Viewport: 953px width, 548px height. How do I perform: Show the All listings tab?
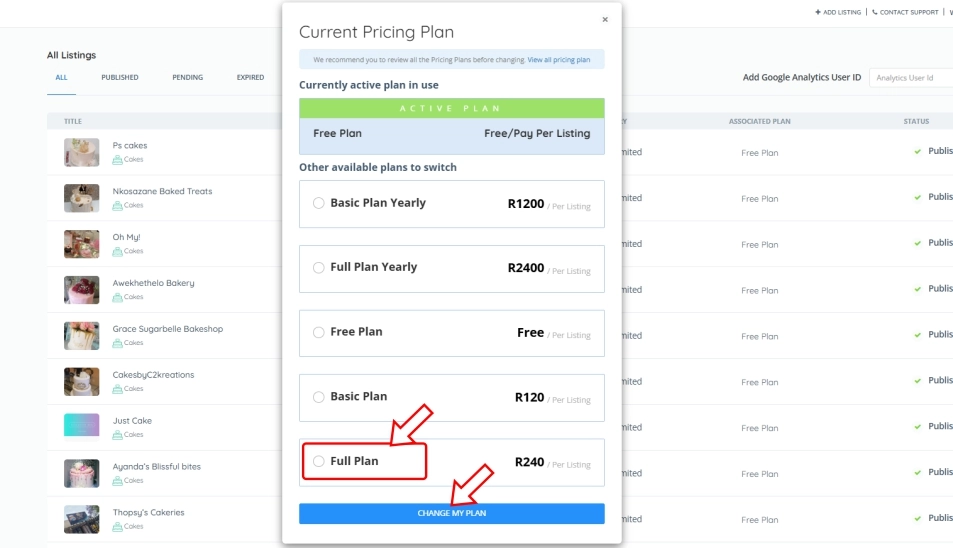(x=61, y=77)
